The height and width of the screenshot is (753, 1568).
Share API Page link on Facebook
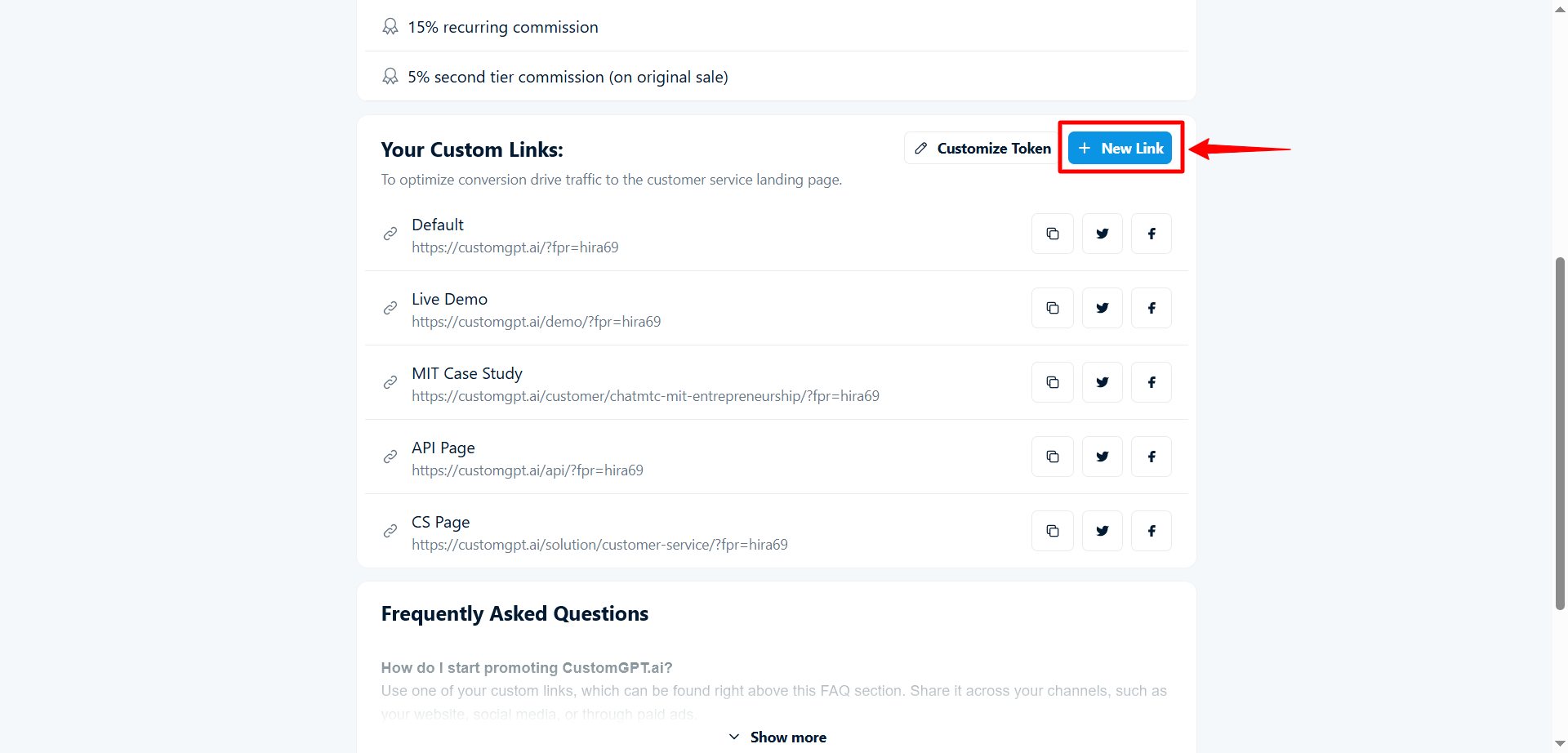coord(1151,457)
